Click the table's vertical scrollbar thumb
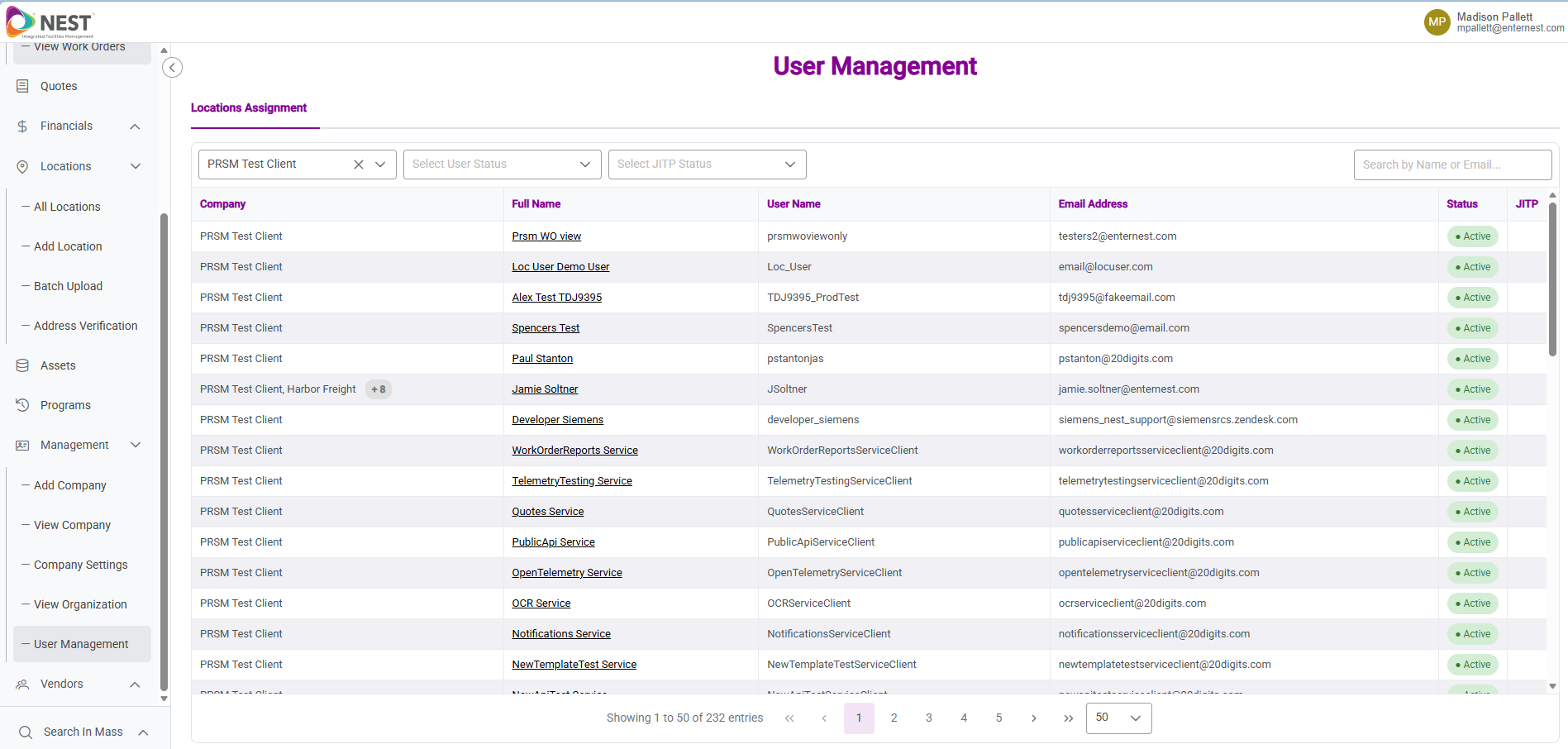Screen dimensions: 1568x749 (1552, 279)
